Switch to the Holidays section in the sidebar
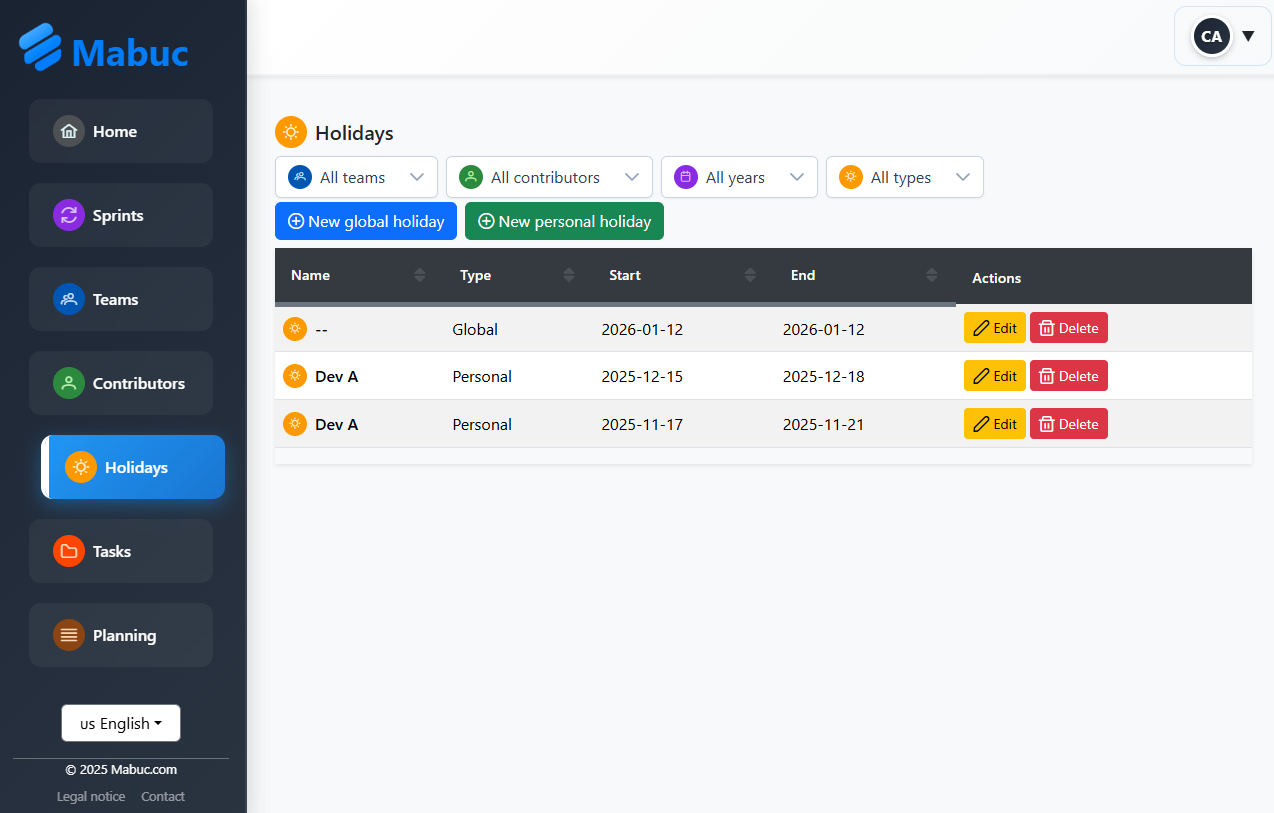 pos(138,467)
